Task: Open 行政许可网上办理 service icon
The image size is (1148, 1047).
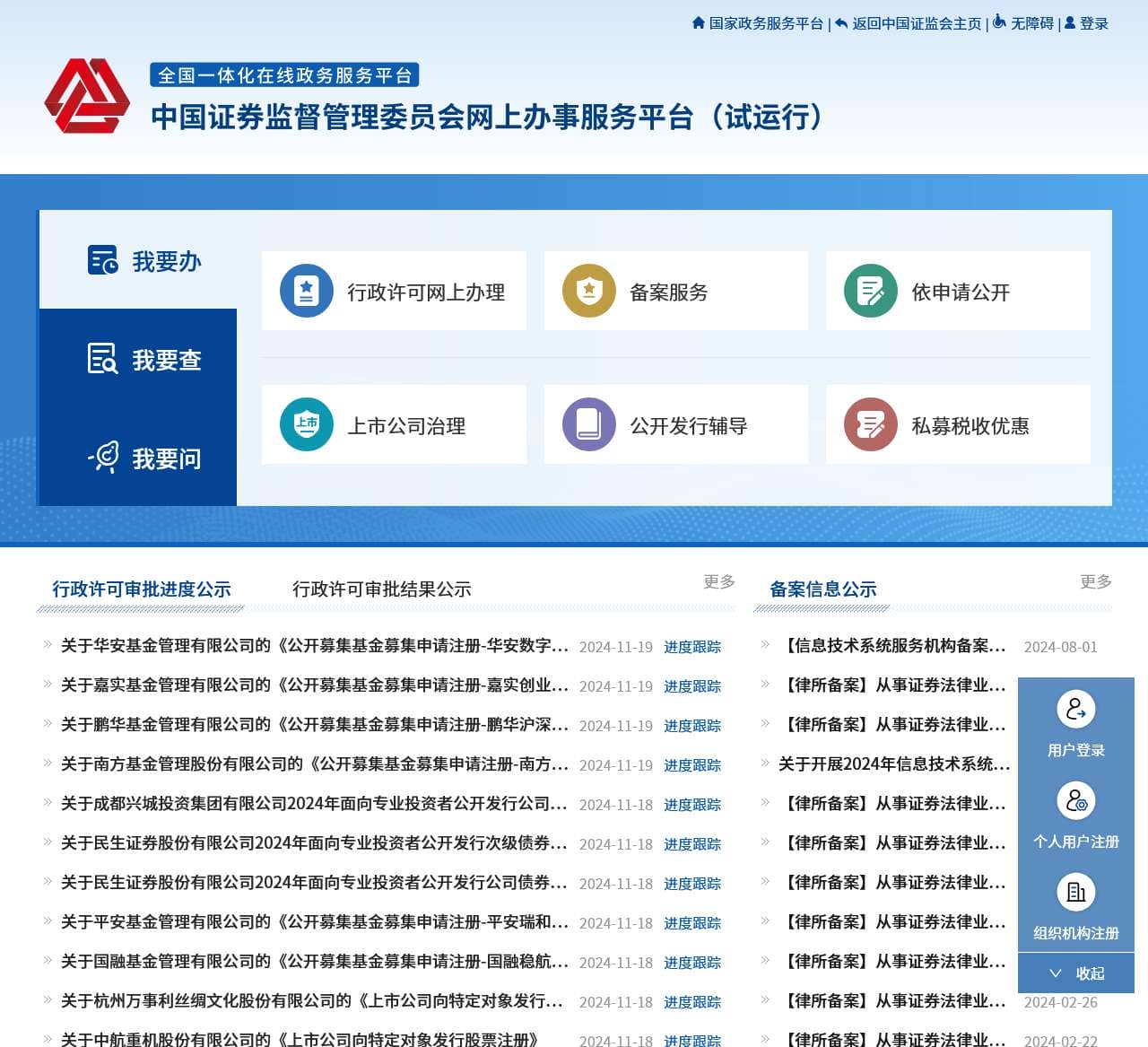Action: point(306,290)
